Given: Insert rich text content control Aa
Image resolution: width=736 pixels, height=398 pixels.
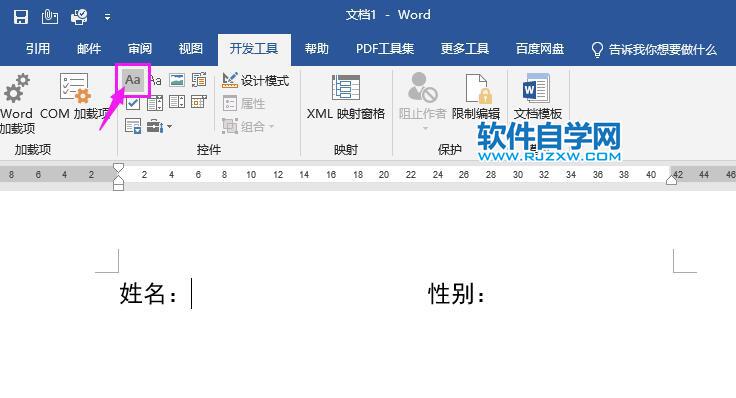Looking at the screenshot, I should [133, 80].
